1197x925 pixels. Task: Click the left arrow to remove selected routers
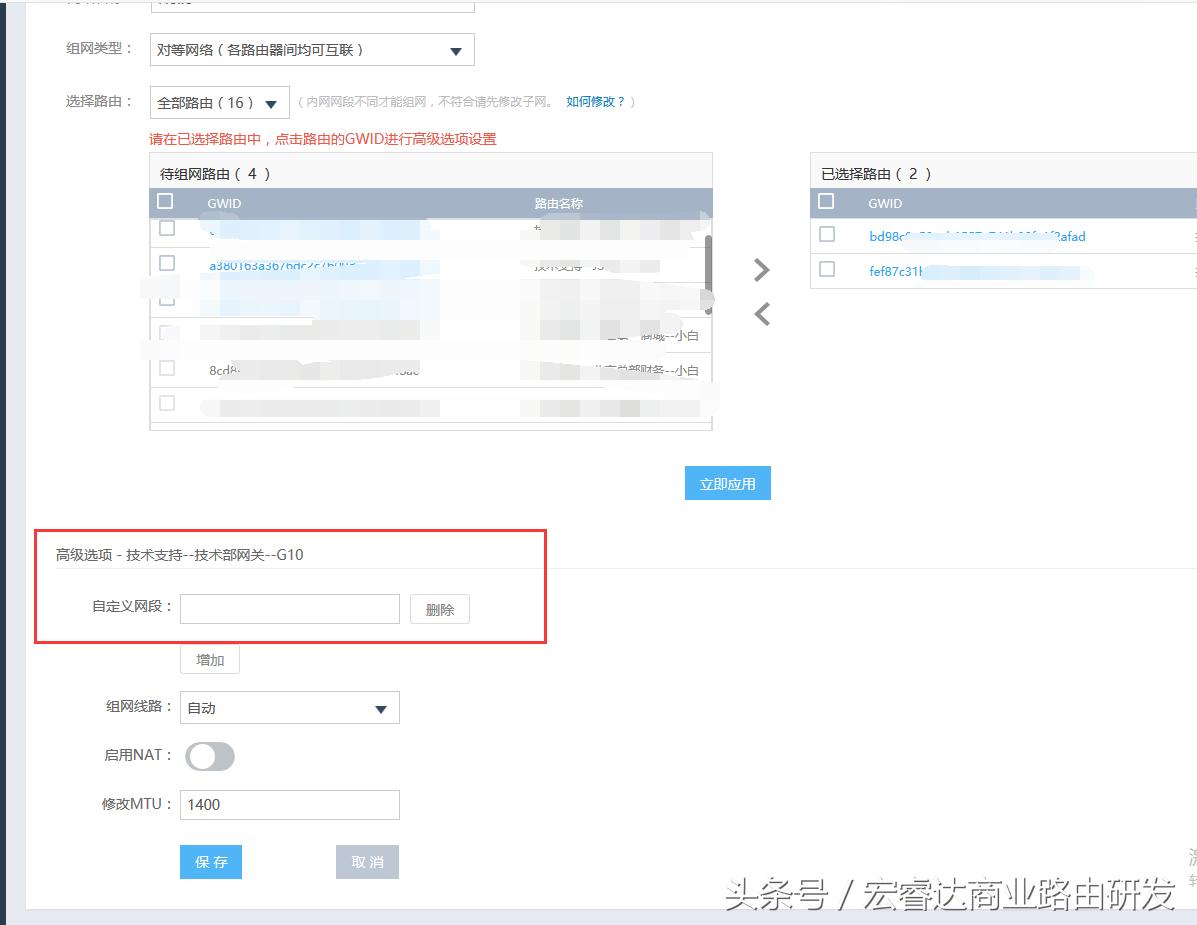coord(762,314)
